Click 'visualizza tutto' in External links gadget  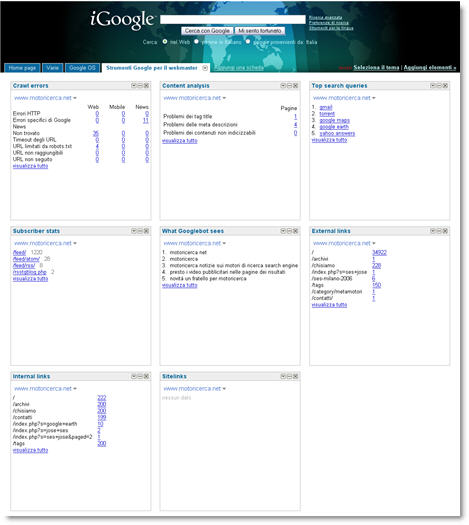point(329,305)
